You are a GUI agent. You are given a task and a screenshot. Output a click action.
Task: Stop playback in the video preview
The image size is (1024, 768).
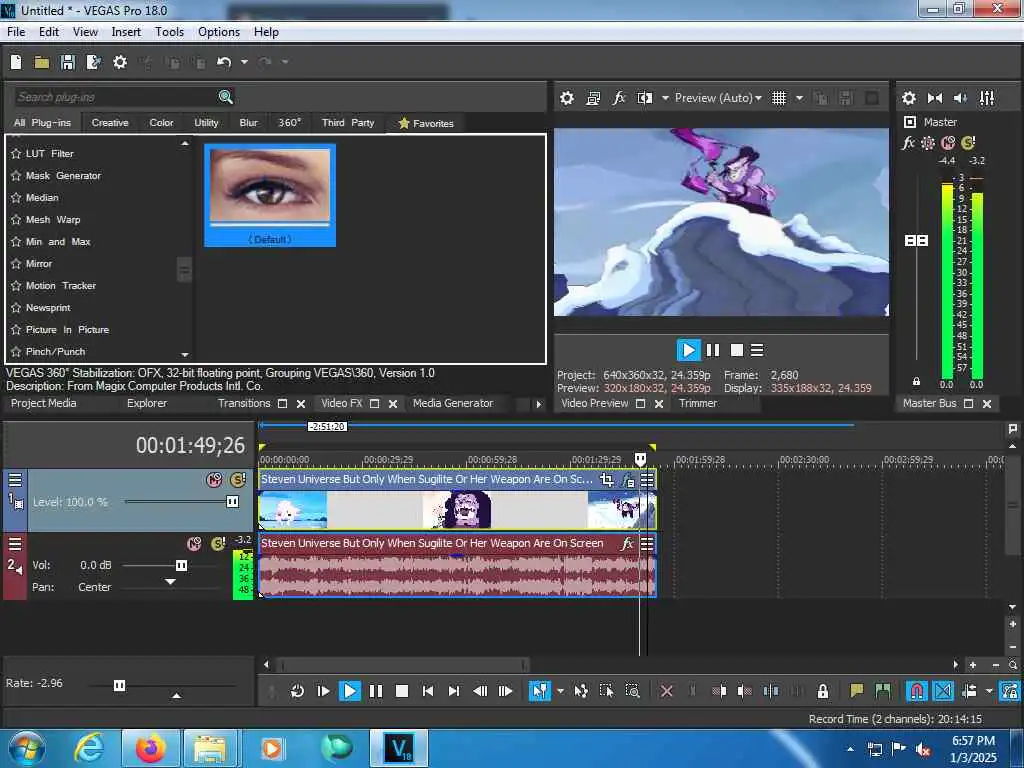pos(737,350)
